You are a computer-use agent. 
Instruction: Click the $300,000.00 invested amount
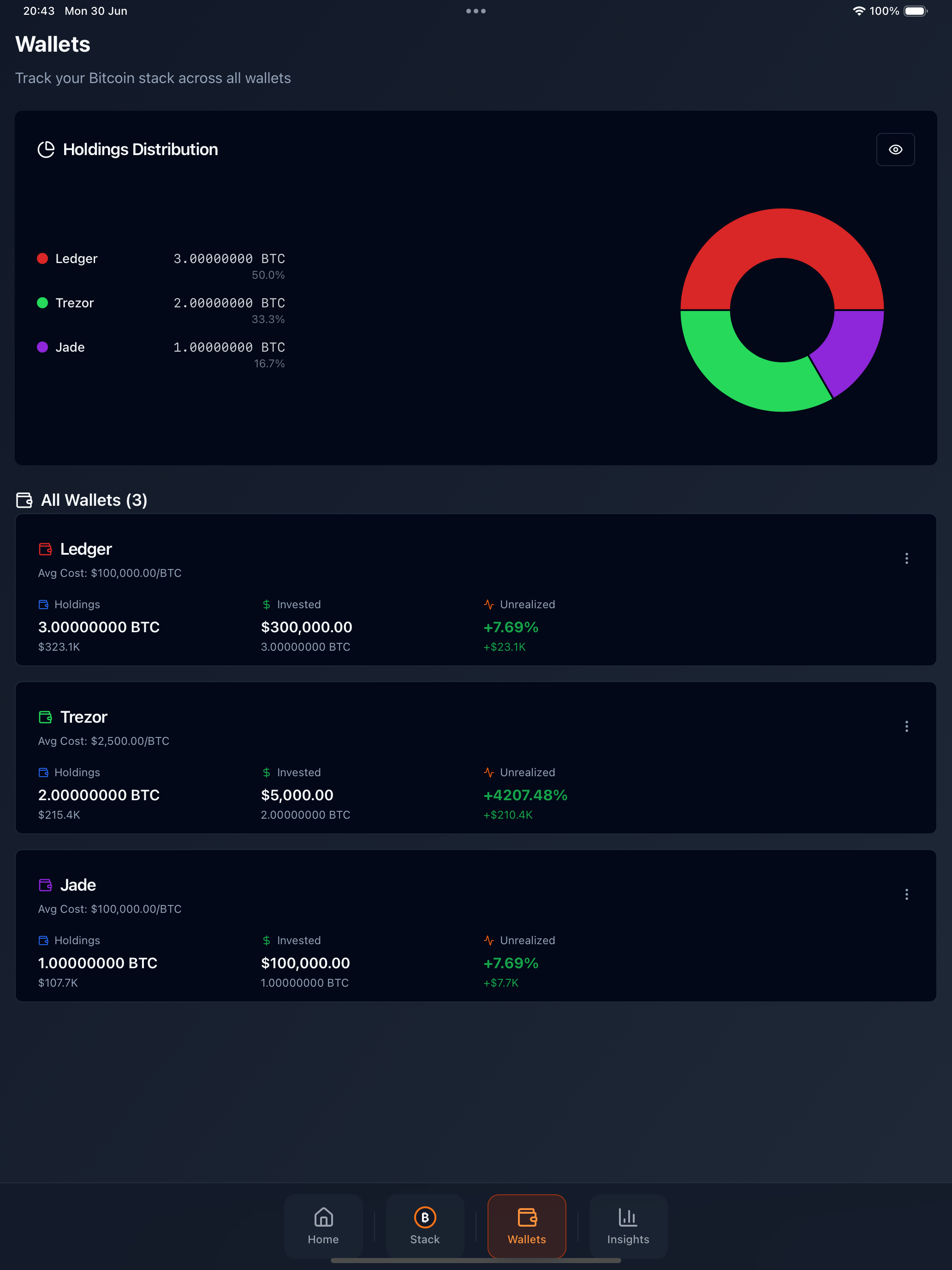(x=306, y=627)
